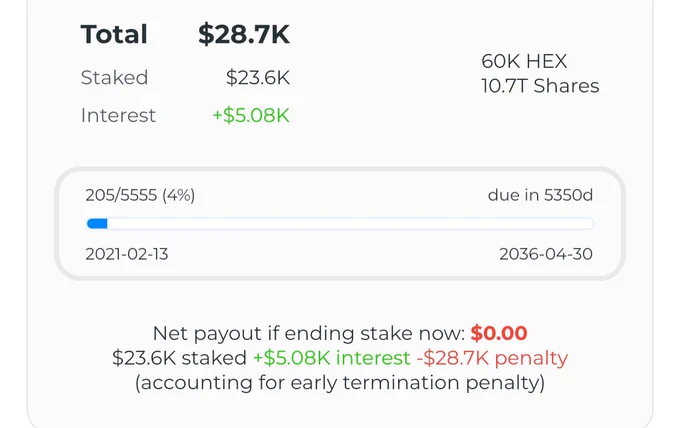
Task: Click the red $0.00 net payout amount
Action: pyautogui.click(x=499, y=333)
